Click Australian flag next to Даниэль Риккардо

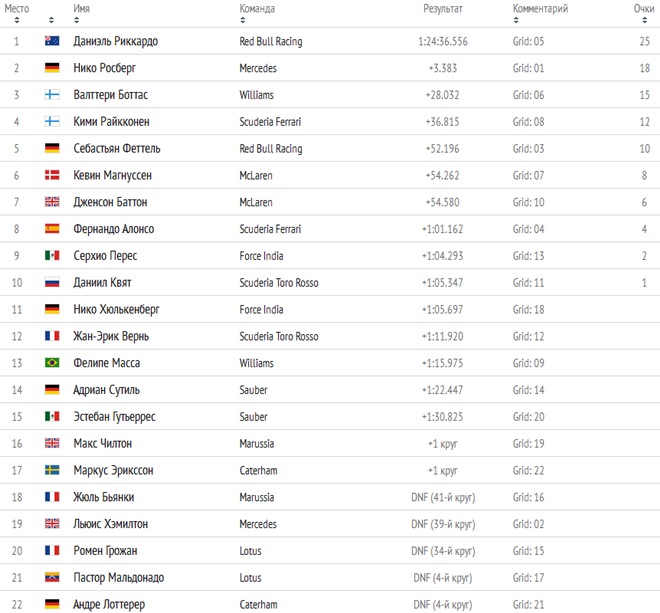(52, 41)
